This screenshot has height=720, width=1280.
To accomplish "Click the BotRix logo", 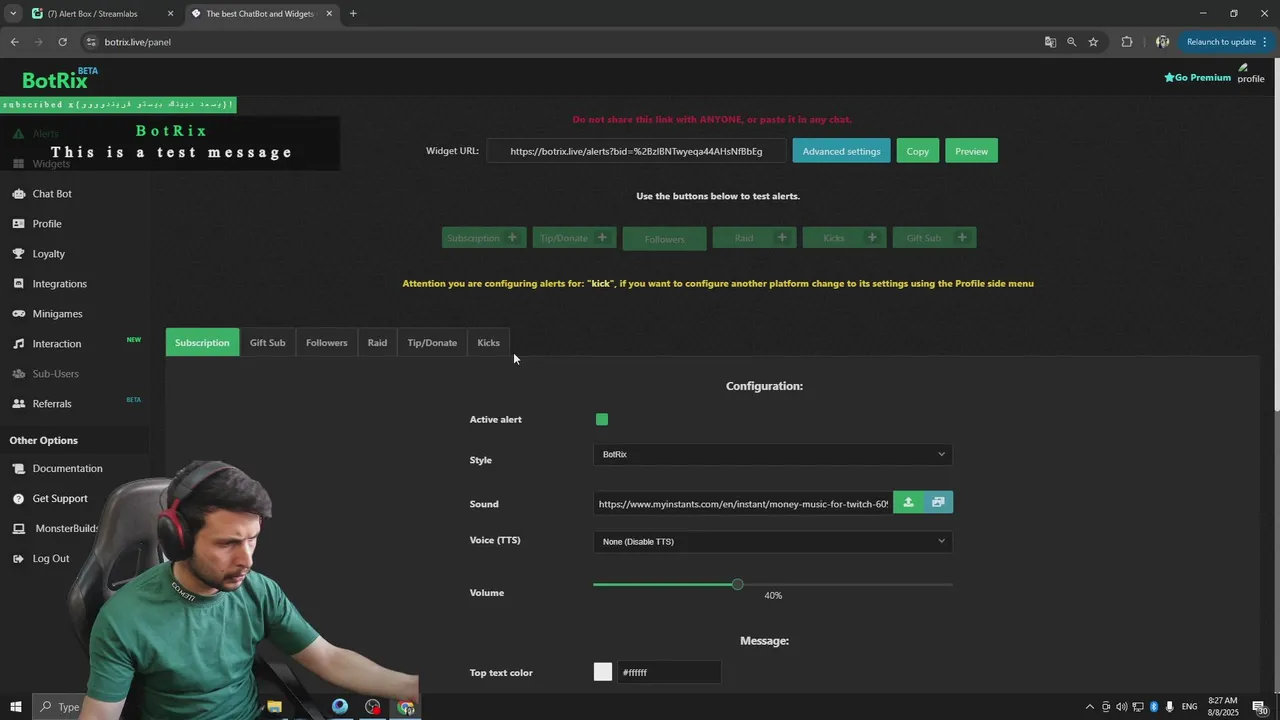I will point(60,79).
